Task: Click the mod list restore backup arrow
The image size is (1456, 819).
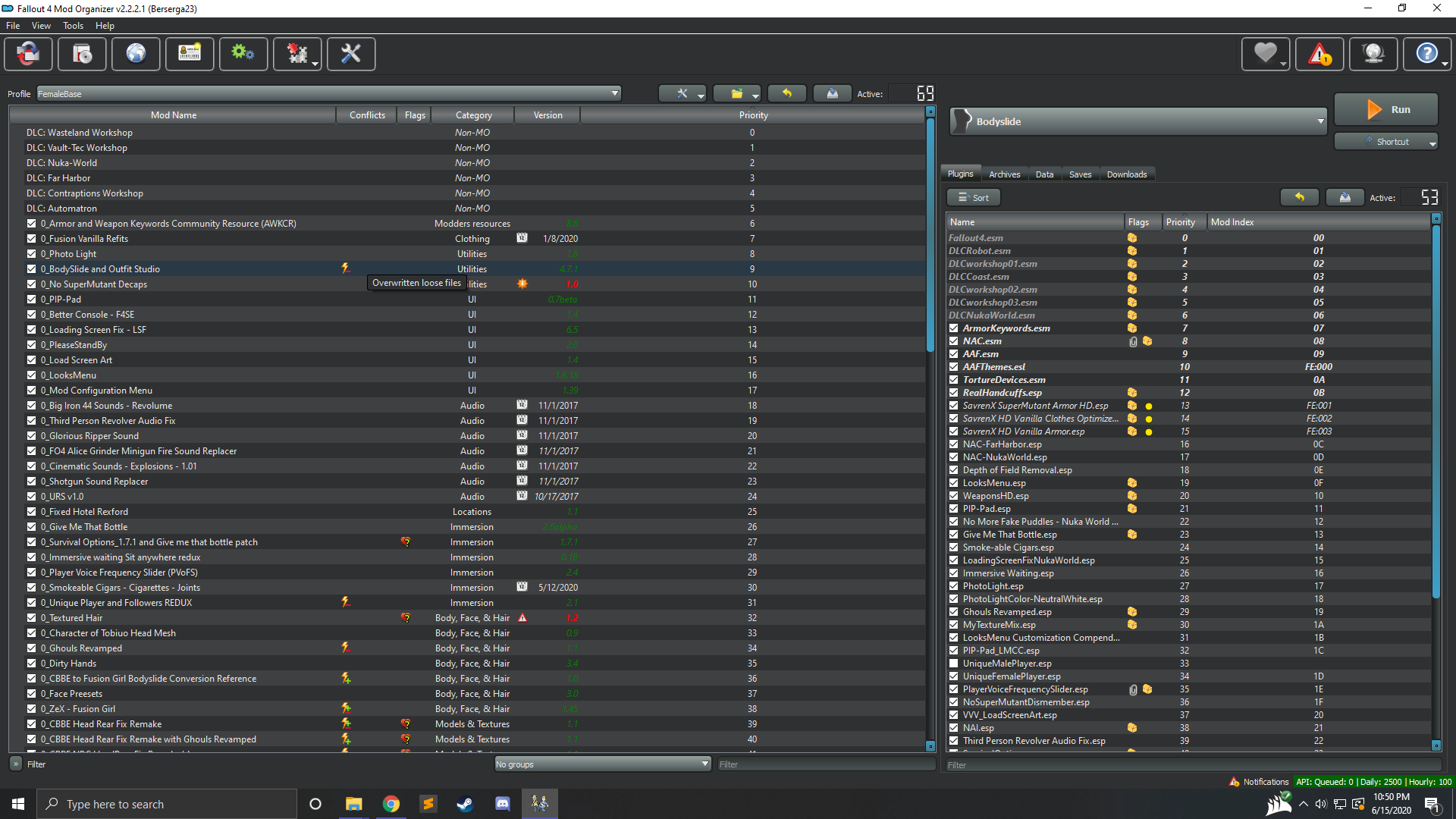Action: tap(787, 93)
